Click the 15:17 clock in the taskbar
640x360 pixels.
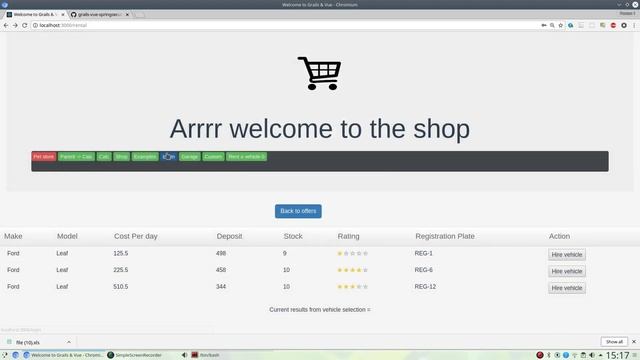617,355
